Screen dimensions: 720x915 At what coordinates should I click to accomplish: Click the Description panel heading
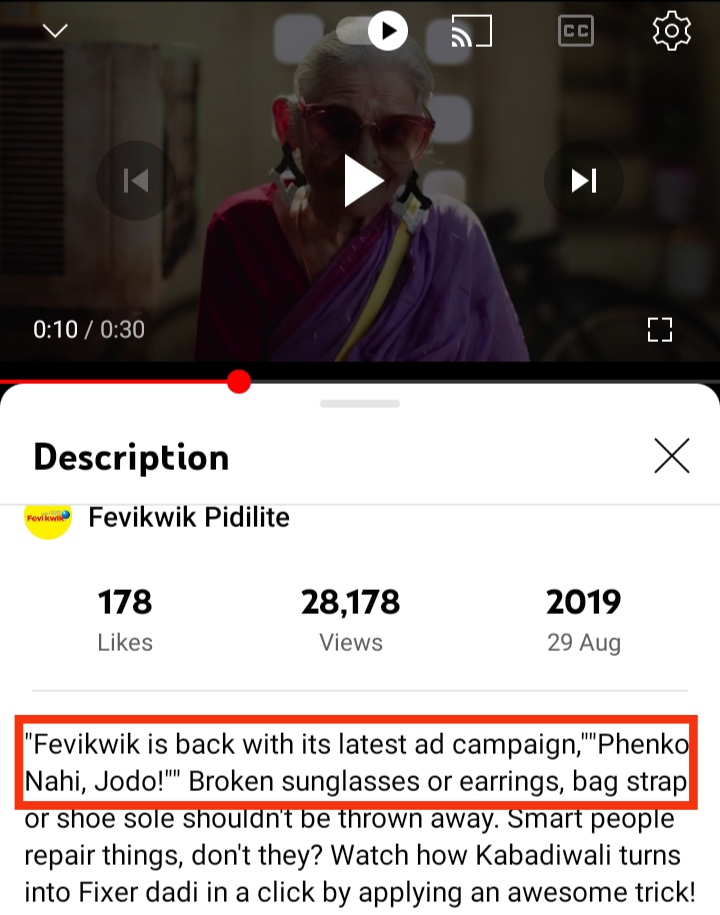pyautogui.click(x=131, y=457)
